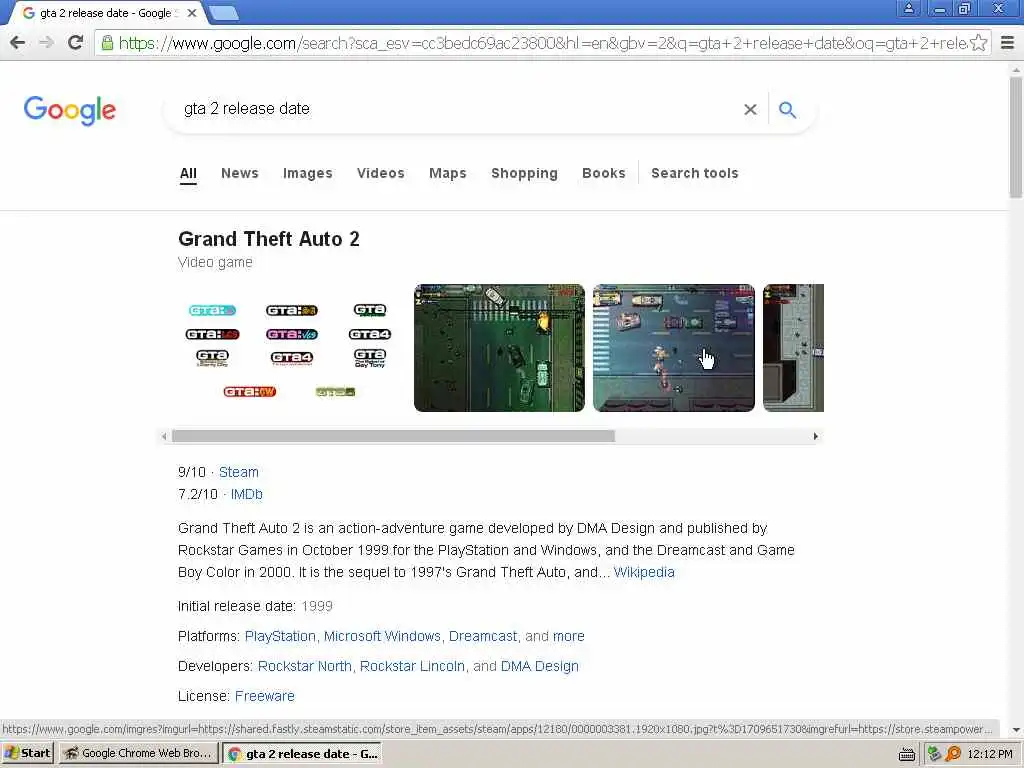Open the DMA Design developer link
The width and height of the screenshot is (1024, 768).
click(x=539, y=666)
